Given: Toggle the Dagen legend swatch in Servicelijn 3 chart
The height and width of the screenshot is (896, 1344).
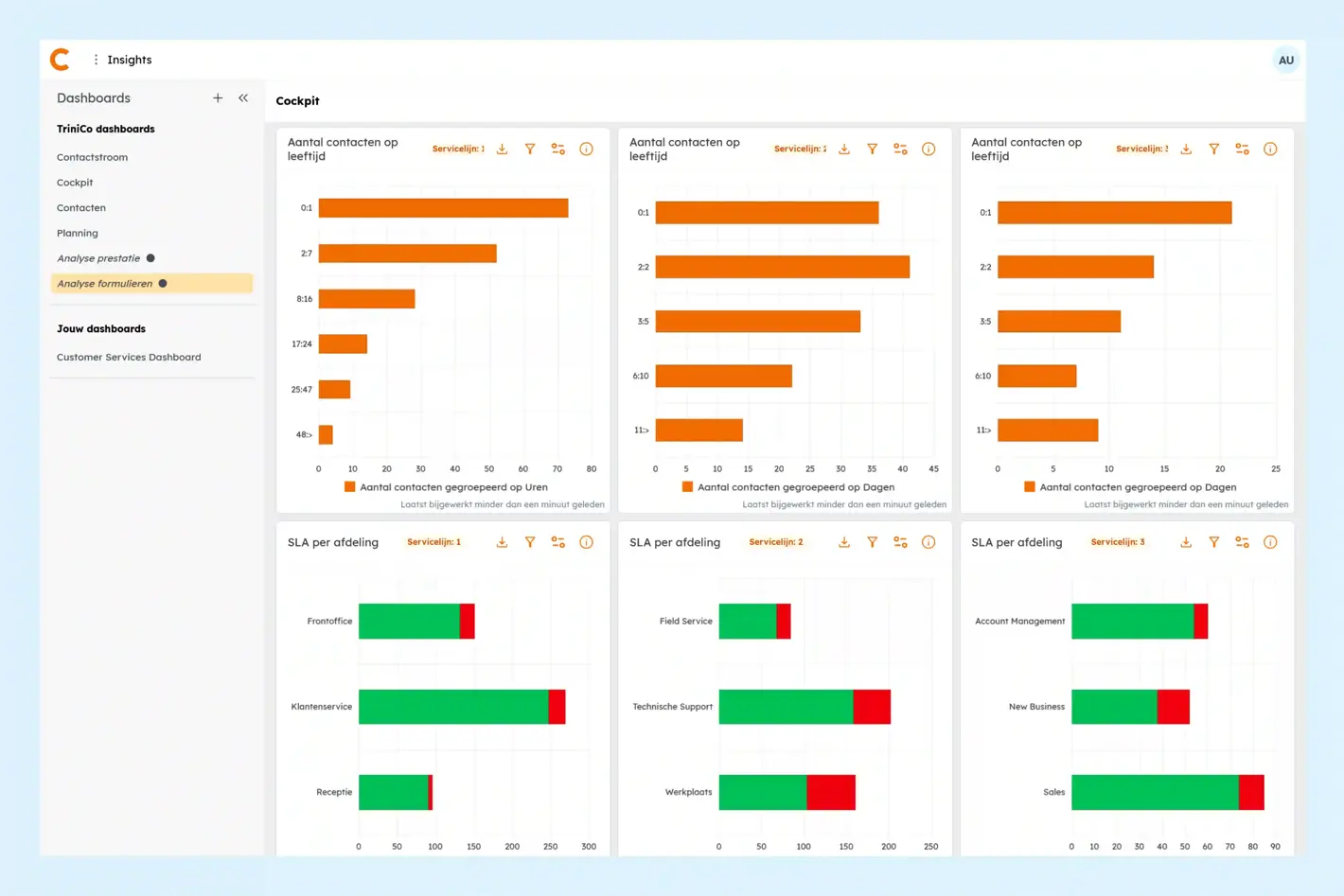Looking at the screenshot, I should [x=1029, y=487].
